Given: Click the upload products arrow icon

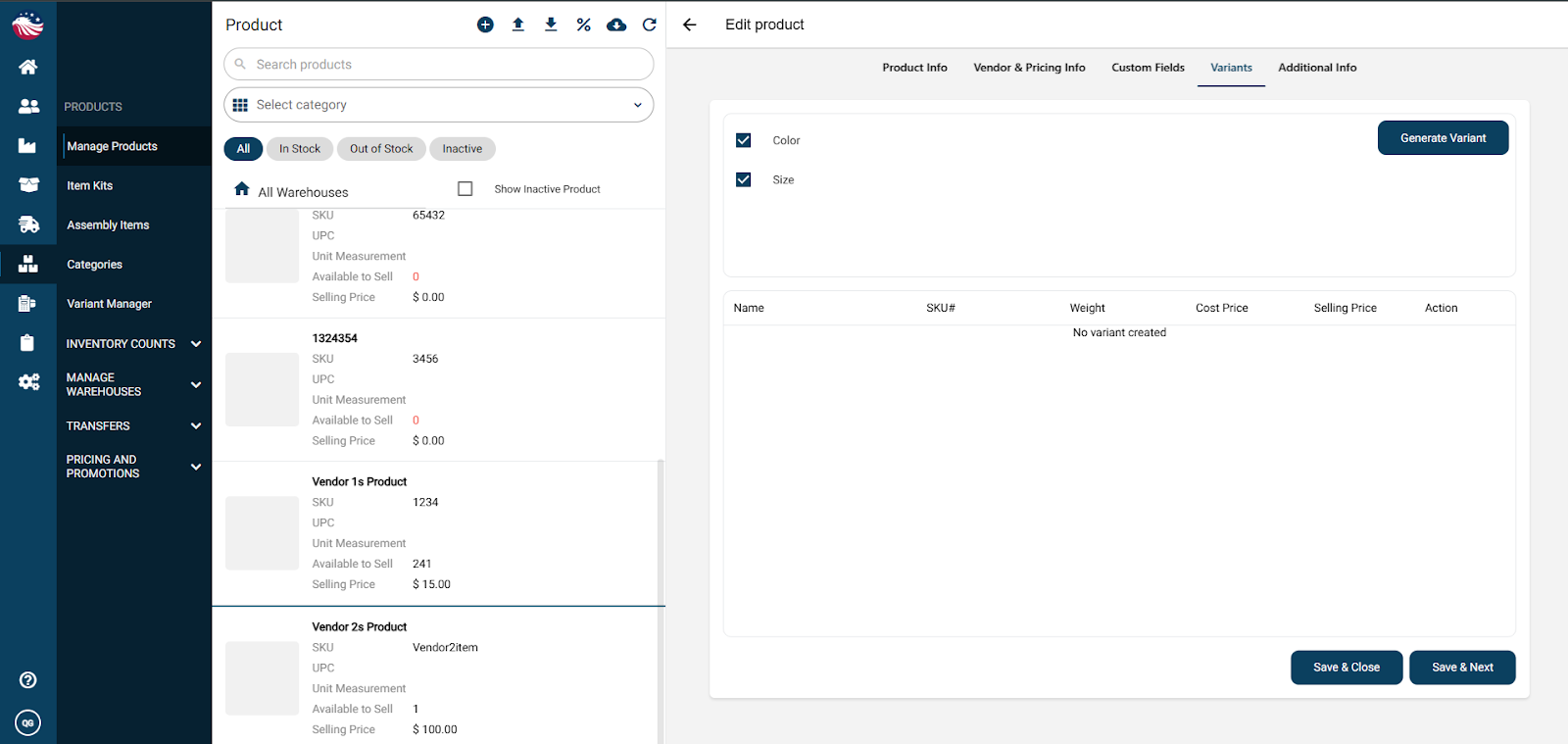Looking at the screenshot, I should [x=518, y=25].
